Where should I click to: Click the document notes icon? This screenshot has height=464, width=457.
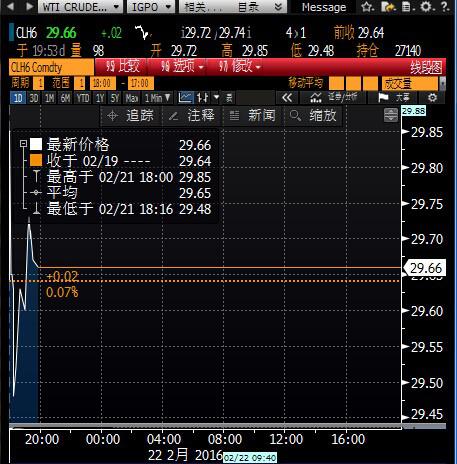[407, 7]
